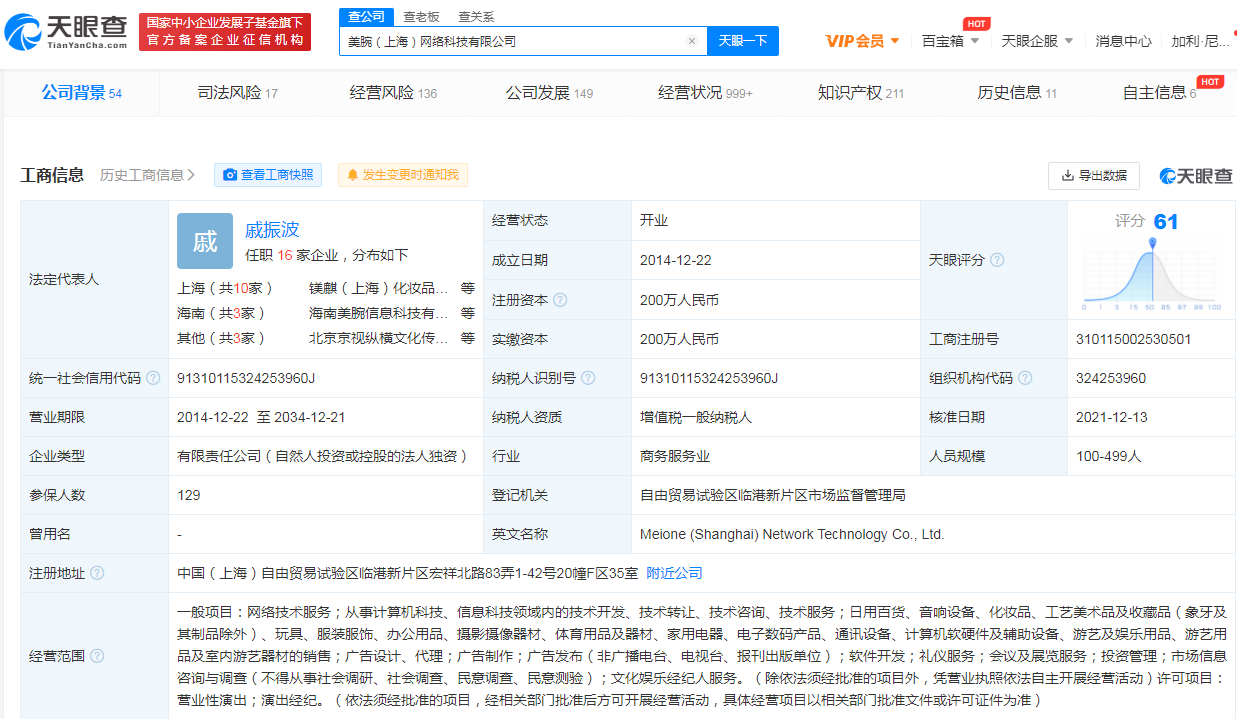Click 自由贸易试验区临港新片区市场监督管理局 text

[x=773, y=495]
